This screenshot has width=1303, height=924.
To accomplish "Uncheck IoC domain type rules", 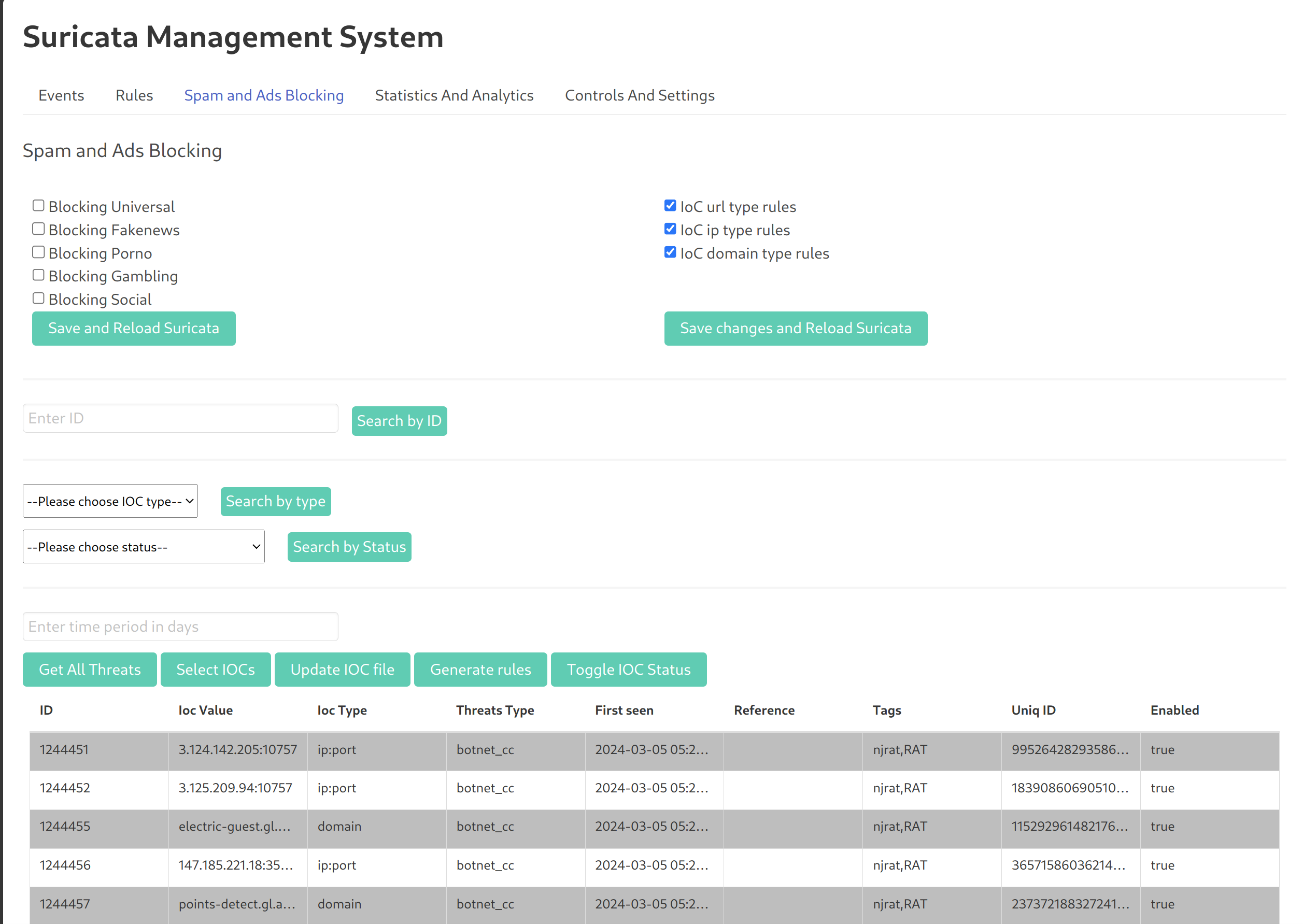I will pyautogui.click(x=670, y=252).
